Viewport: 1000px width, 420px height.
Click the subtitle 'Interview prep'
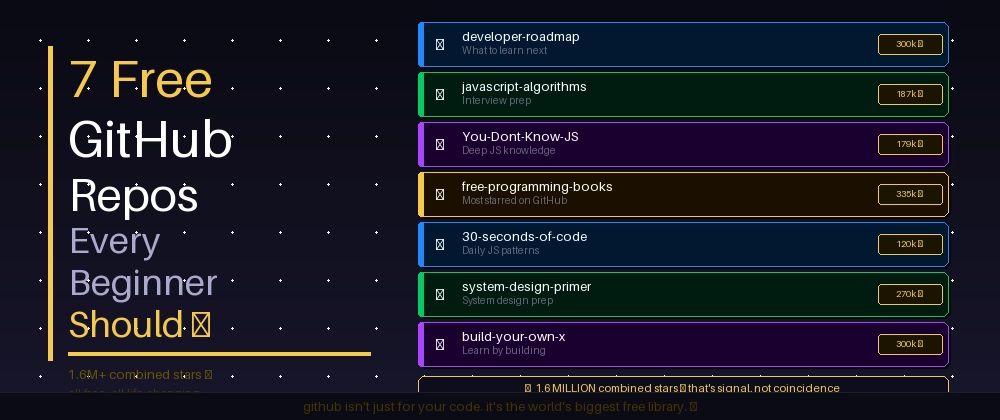tap(496, 101)
